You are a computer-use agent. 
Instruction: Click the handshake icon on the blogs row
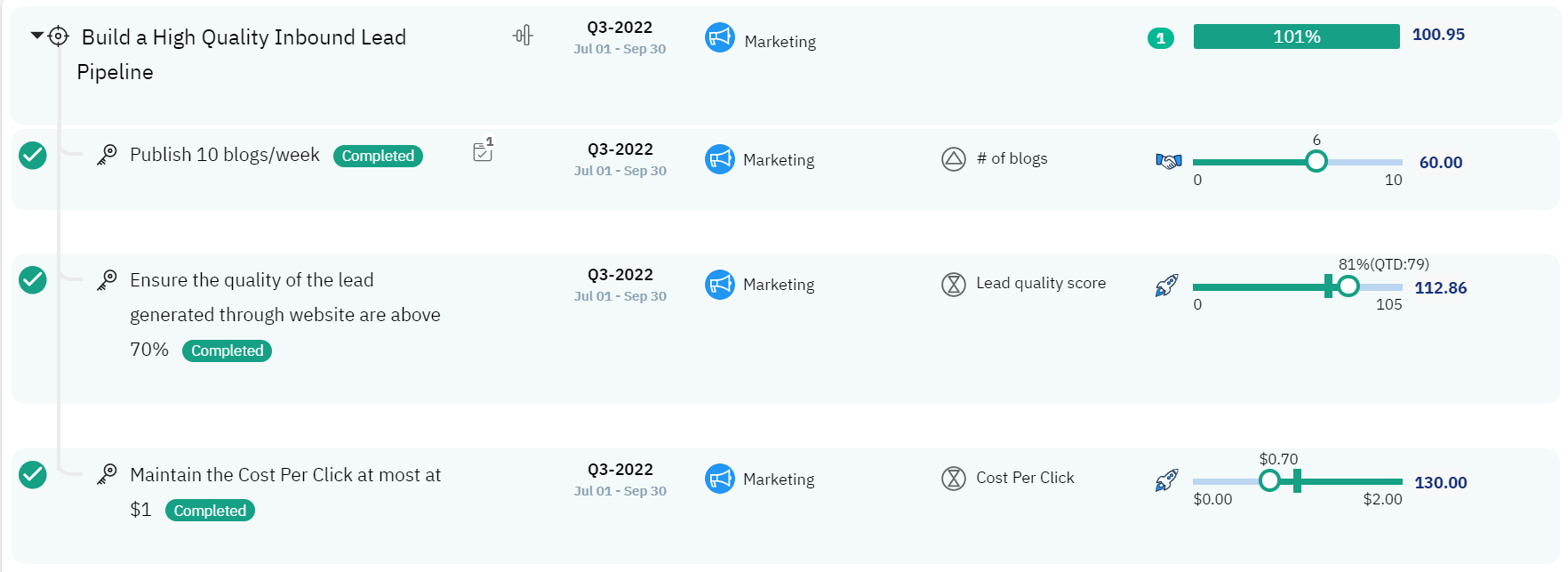pos(1168,161)
